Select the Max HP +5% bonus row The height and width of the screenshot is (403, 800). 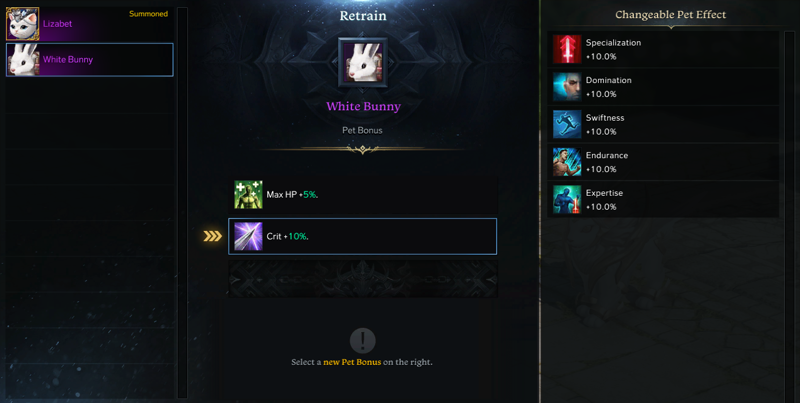click(363, 194)
